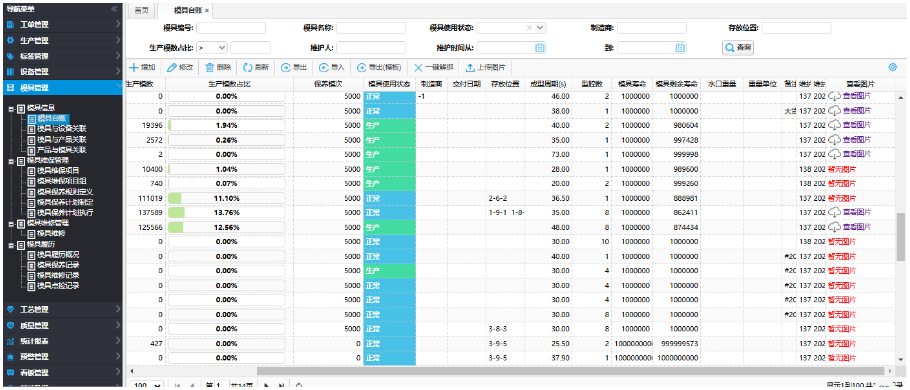This screenshot has height=390, width=910.
Task: Click cloud download icon in row with 862411
Action: point(834,212)
